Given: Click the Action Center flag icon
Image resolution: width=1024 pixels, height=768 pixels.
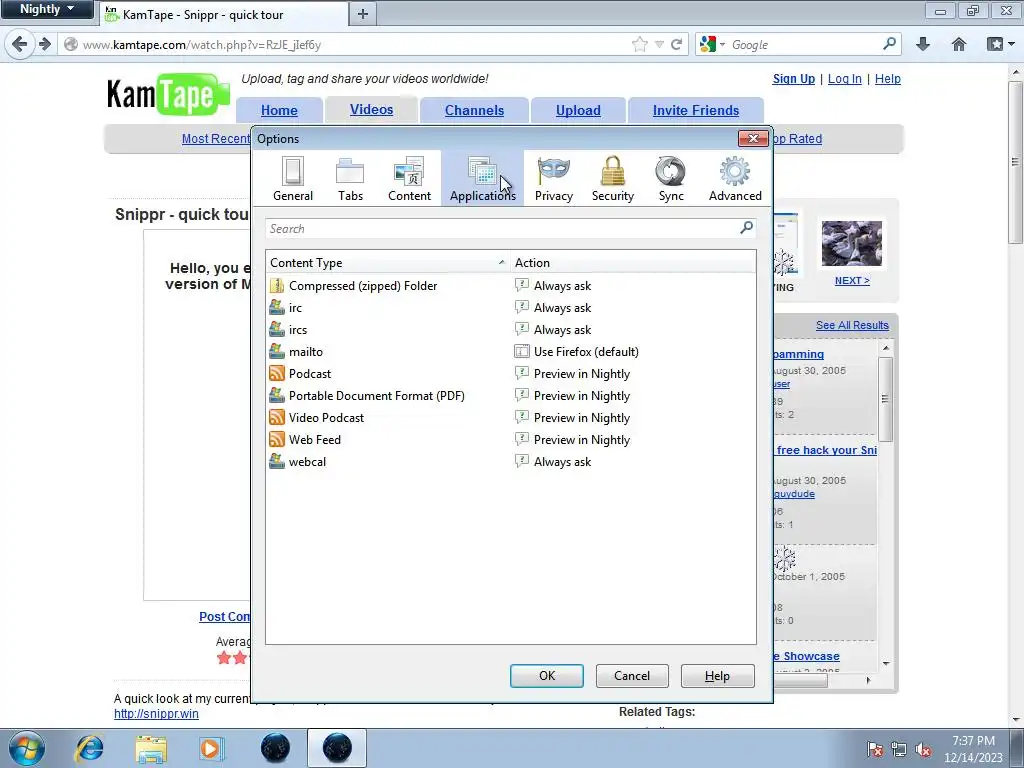Looking at the screenshot, I should [874, 750].
